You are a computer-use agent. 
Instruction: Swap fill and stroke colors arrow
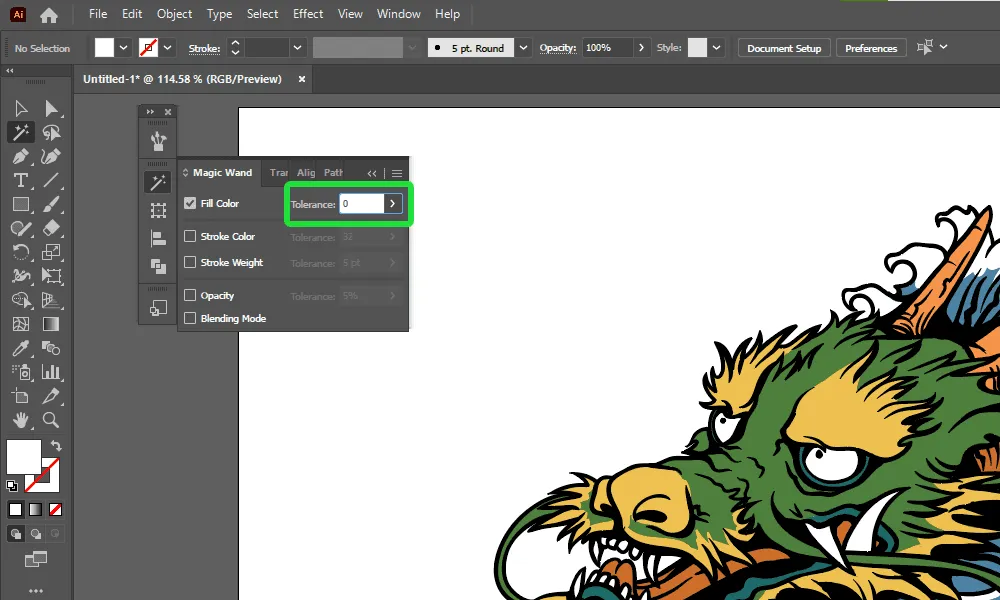point(56,446)
